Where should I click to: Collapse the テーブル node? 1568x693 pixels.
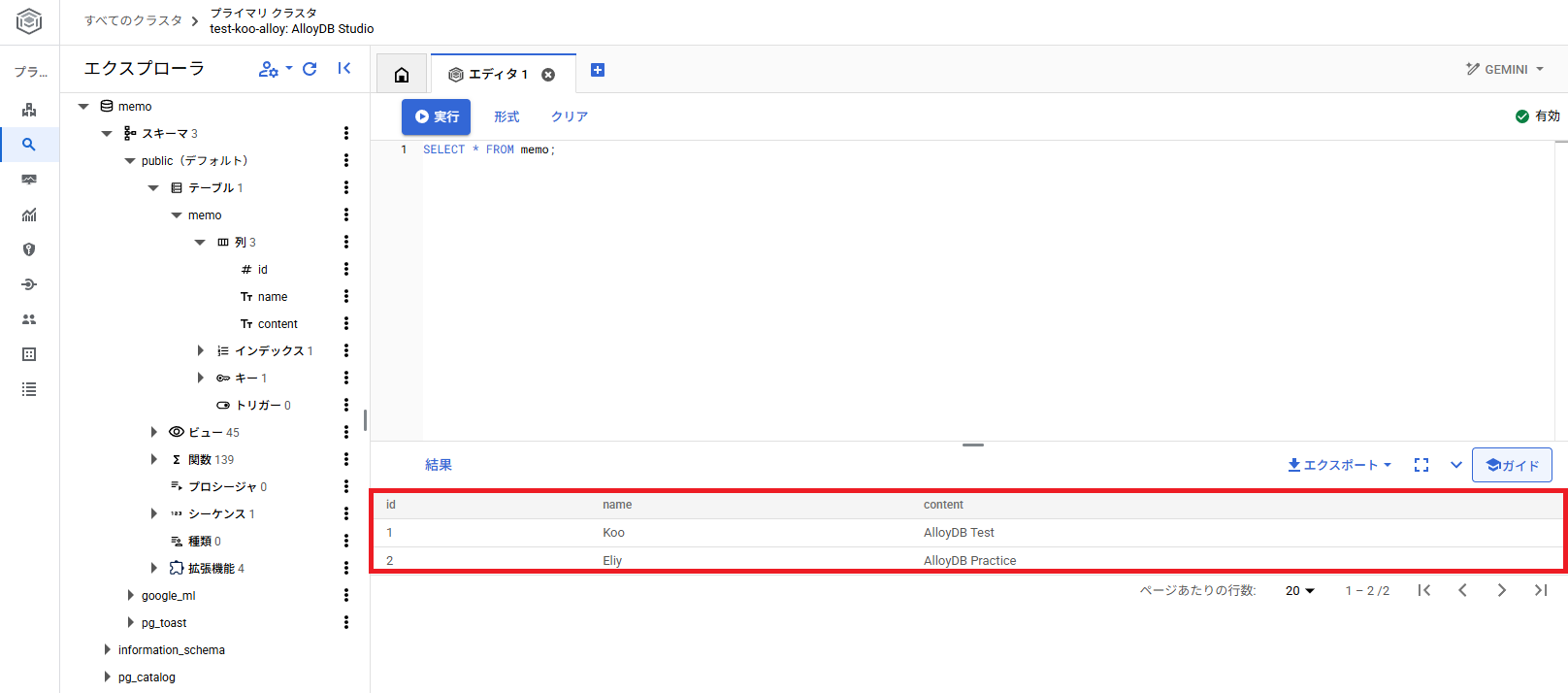(153, 188)
